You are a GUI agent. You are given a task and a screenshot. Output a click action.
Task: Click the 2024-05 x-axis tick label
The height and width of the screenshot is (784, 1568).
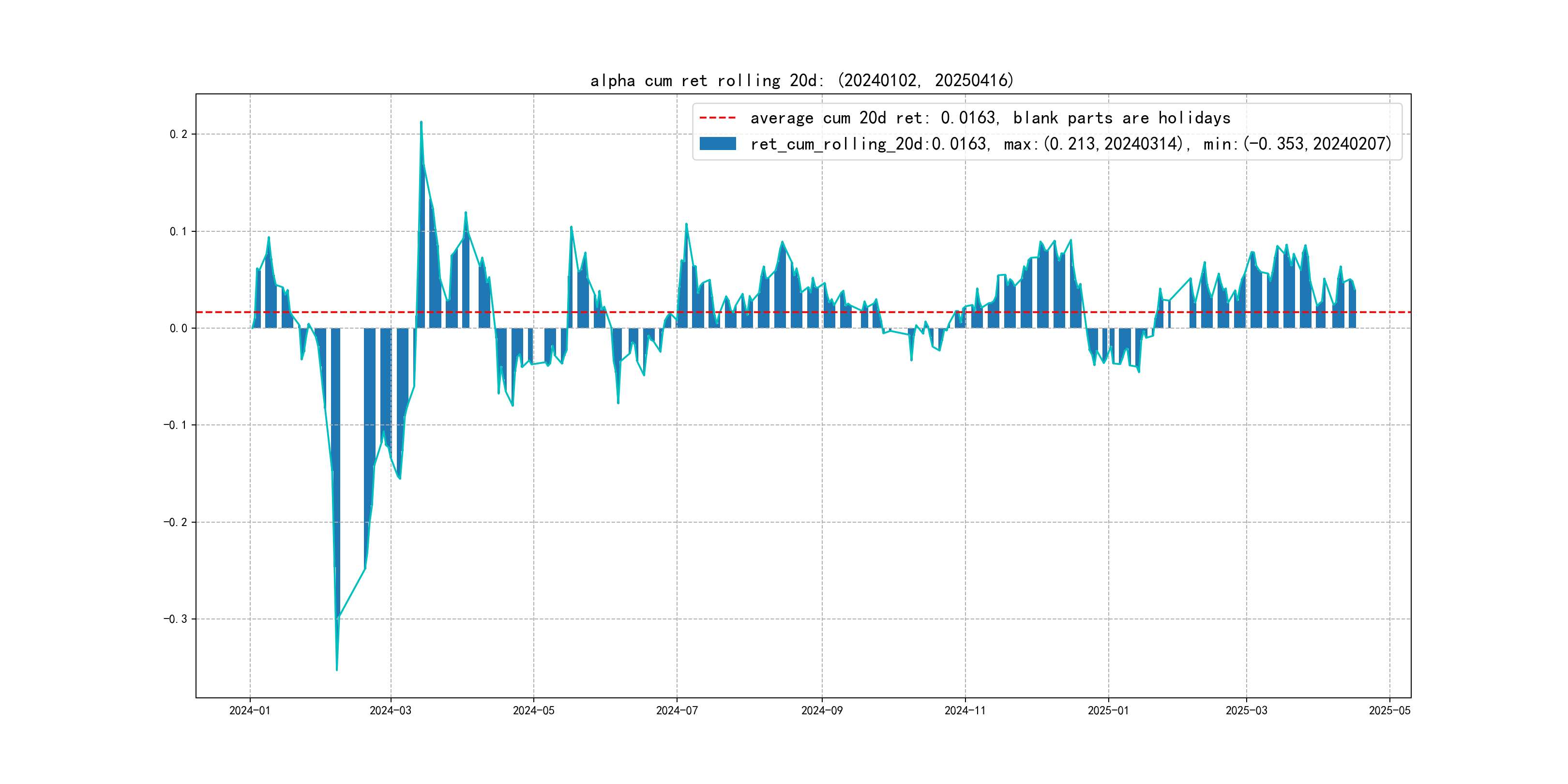coord(533,710)
